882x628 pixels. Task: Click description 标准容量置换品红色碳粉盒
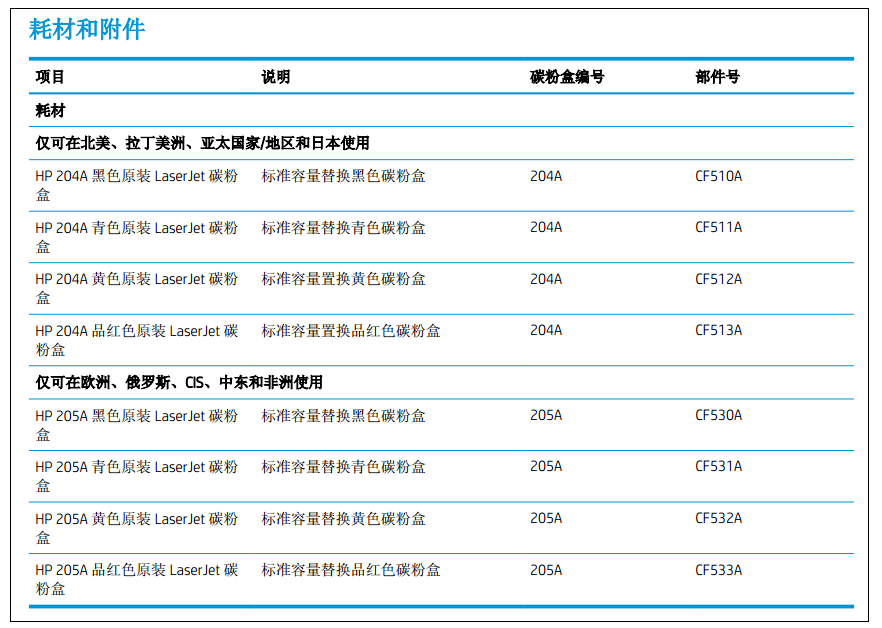click(x=351, y=331)
